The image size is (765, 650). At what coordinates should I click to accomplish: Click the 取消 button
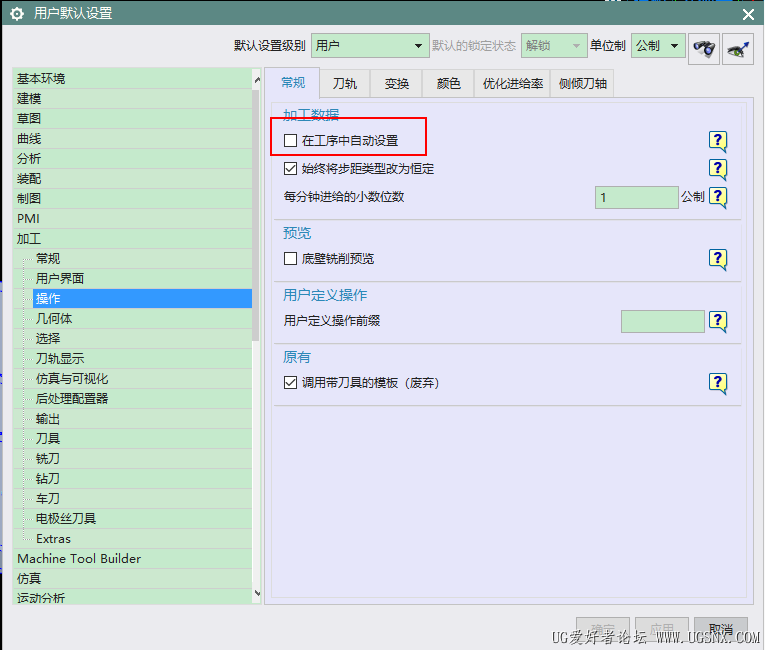tap(721, 629)
